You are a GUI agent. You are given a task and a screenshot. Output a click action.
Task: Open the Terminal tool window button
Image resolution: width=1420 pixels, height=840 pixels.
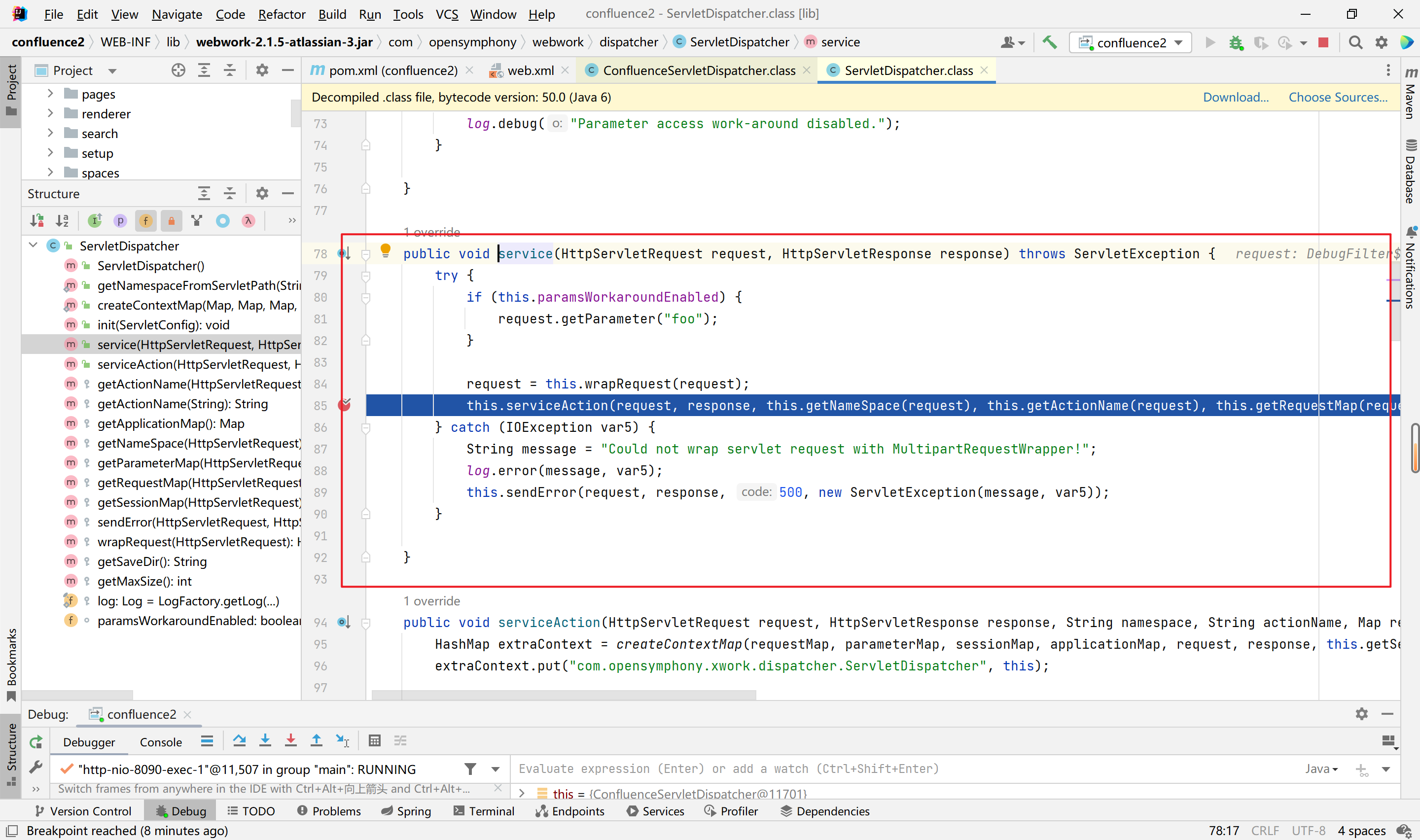point(484,811)
